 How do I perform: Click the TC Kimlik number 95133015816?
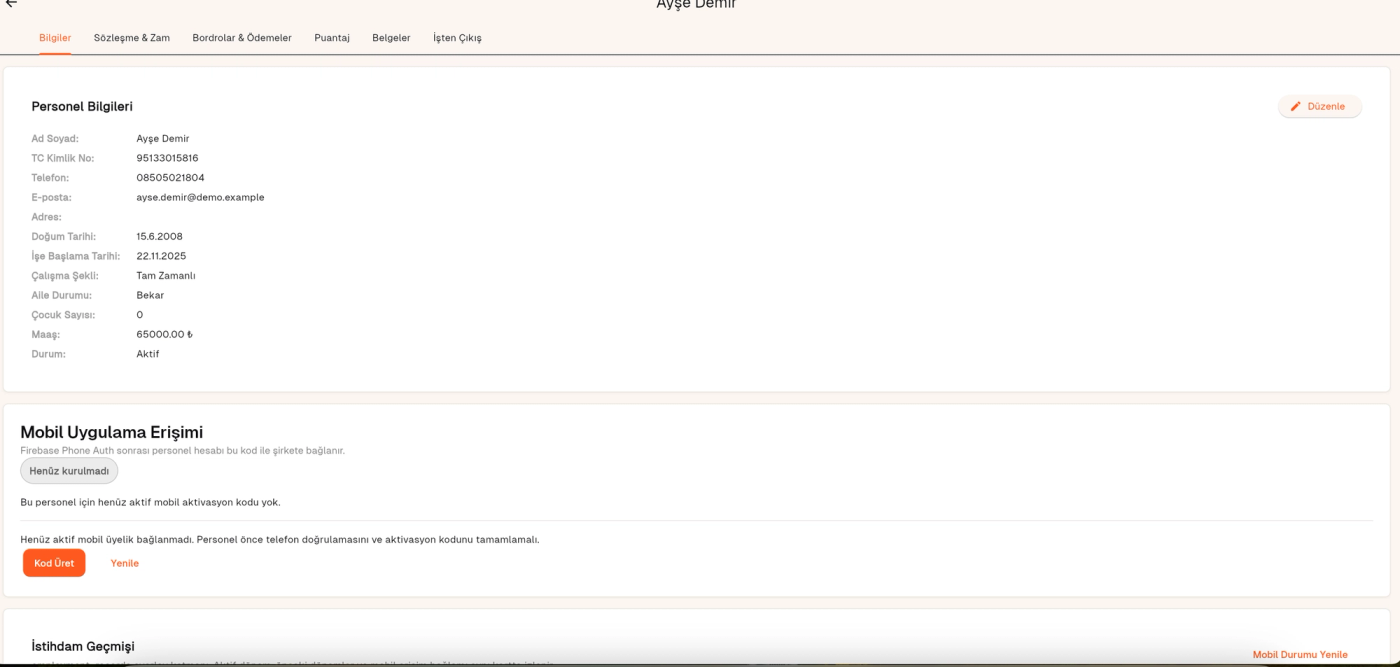[x=167, y=158]
